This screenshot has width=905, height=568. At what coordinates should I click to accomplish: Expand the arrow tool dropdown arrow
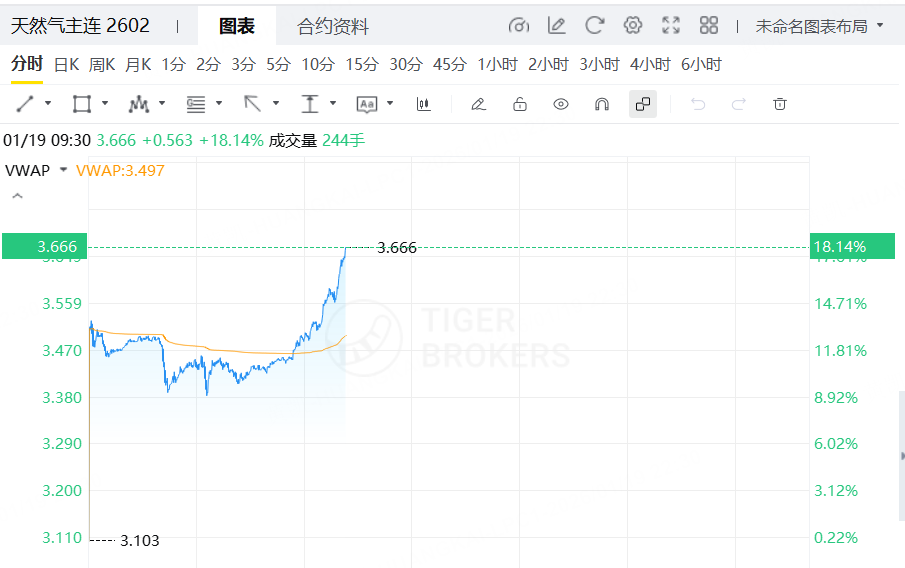coord(276,103)
